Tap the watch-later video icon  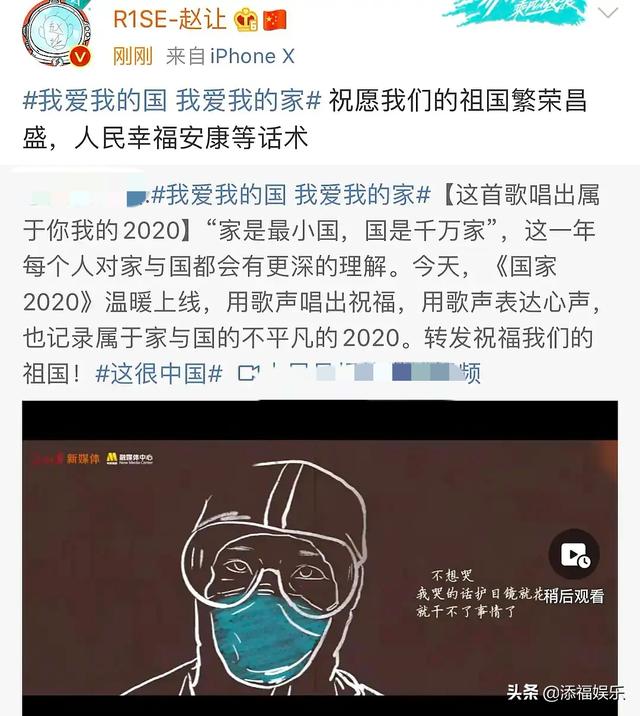pyautogui.click(x=574, y=554)
